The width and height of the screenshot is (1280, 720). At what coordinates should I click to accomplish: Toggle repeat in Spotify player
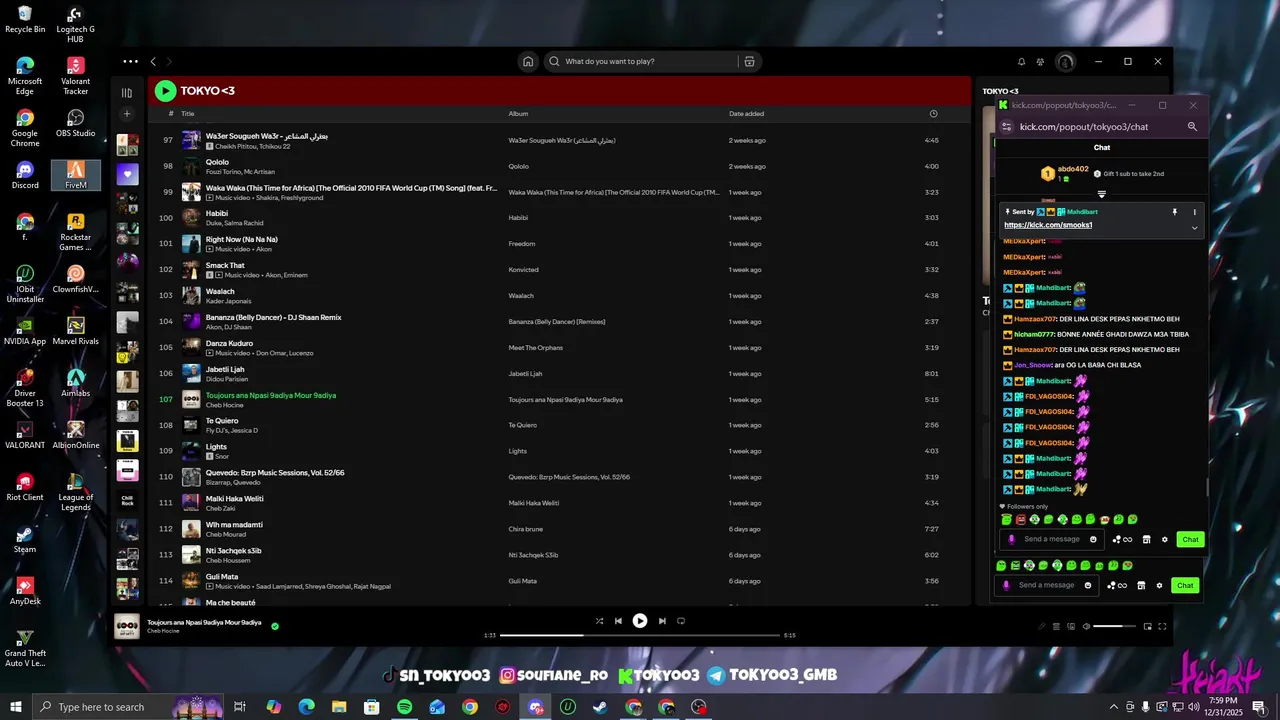(x=681, y=621)
